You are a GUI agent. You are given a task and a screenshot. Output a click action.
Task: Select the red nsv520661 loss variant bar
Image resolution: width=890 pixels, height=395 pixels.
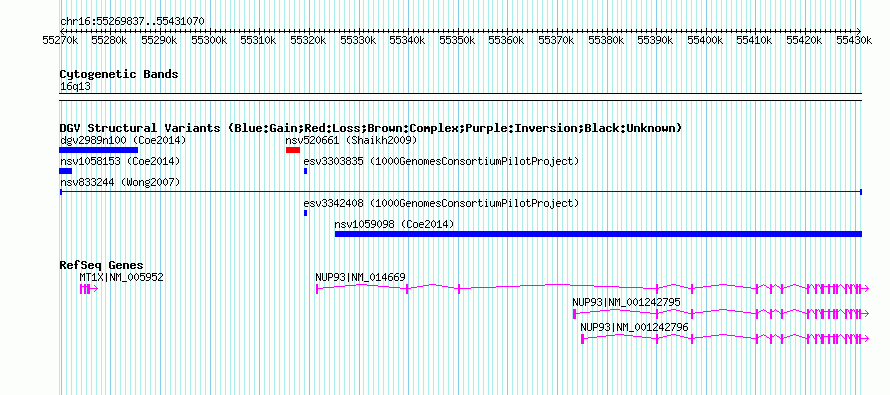(x=293, y=150)
